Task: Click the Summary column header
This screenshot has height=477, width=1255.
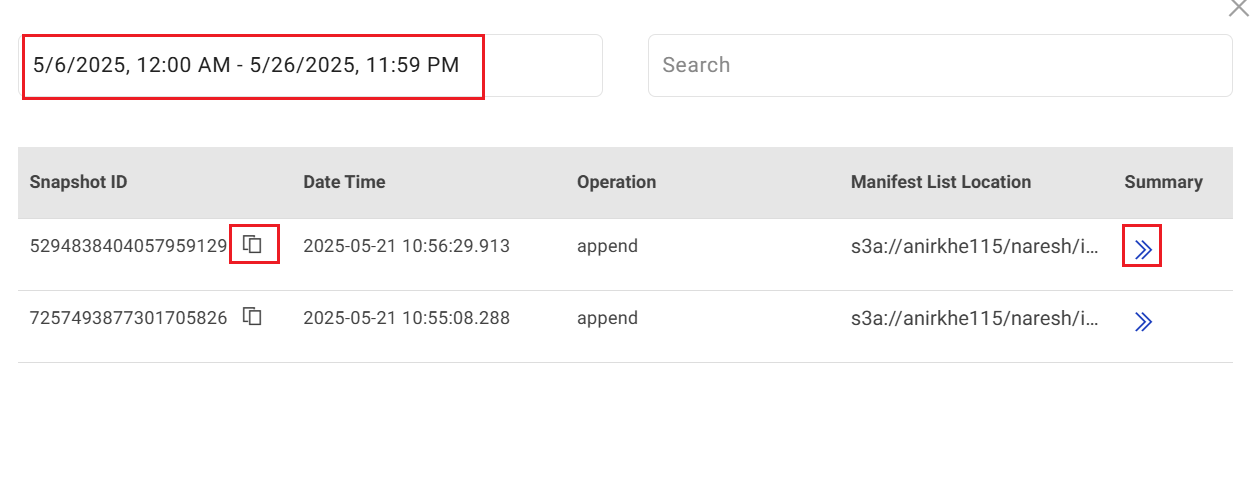Action: click(x=1163, y=182)
